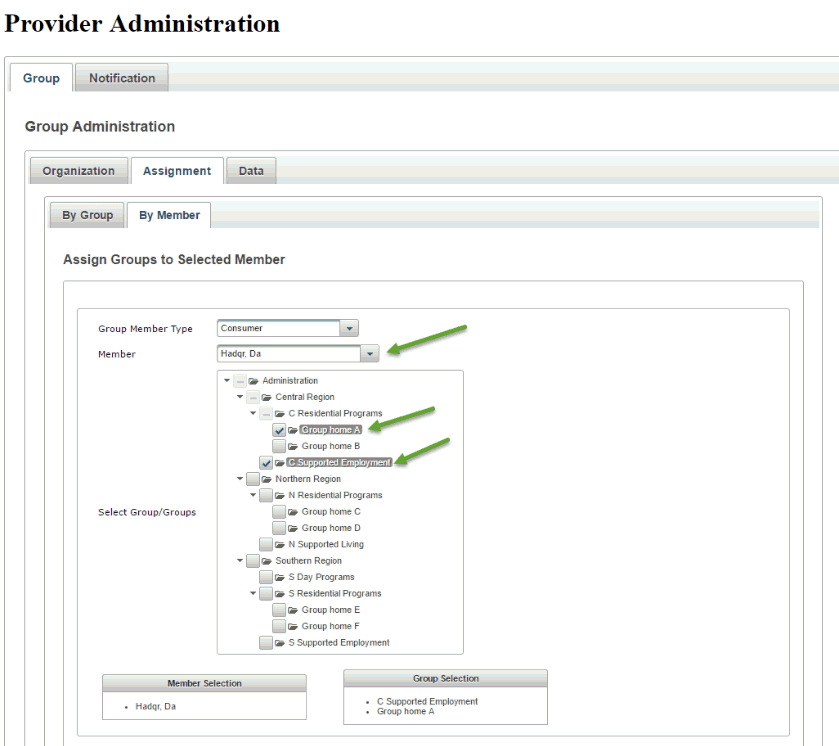Open the Data tab
The height and width of the screenshot is (746, 839).
[x=251, y=171]
